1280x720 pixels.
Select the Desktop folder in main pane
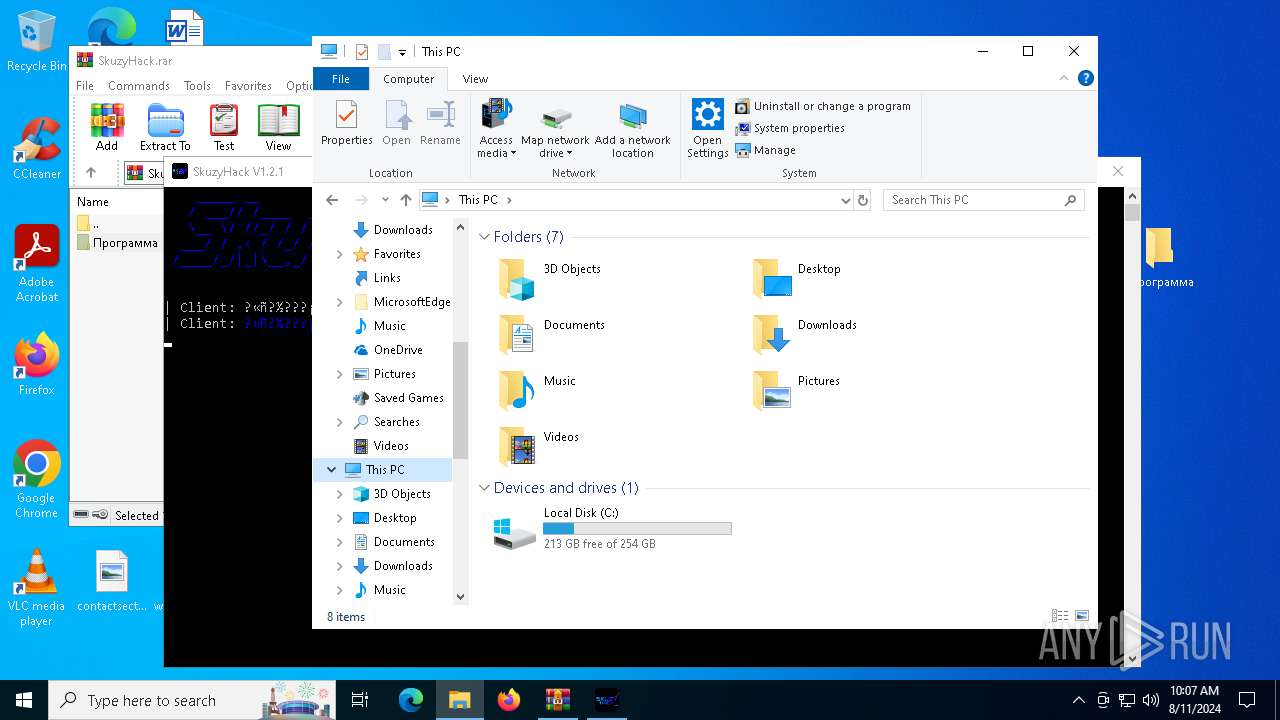coord(798,279)
